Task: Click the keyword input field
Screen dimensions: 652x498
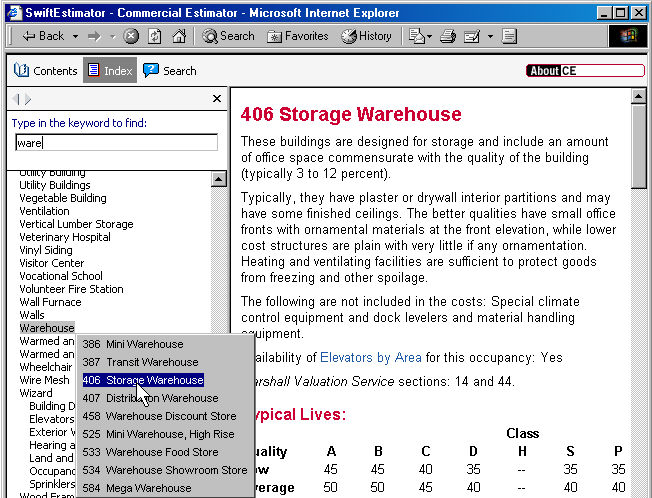Action: [x=116, y=143]
